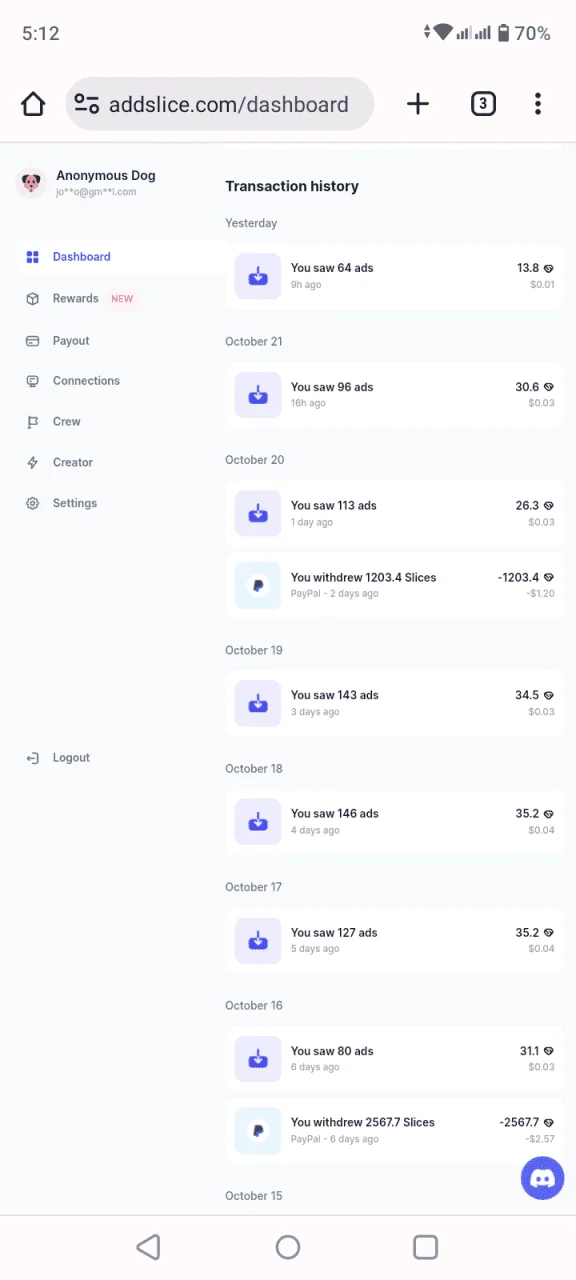The image size is (576, 1280).
Task: Tap the battery 70% status indicator
Action: (524, 33)
